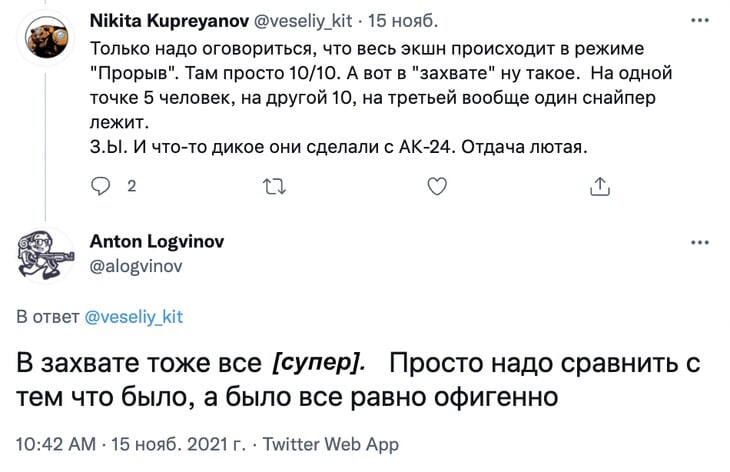Open the Anton Logvinov profile name

(x=157, y=241)
